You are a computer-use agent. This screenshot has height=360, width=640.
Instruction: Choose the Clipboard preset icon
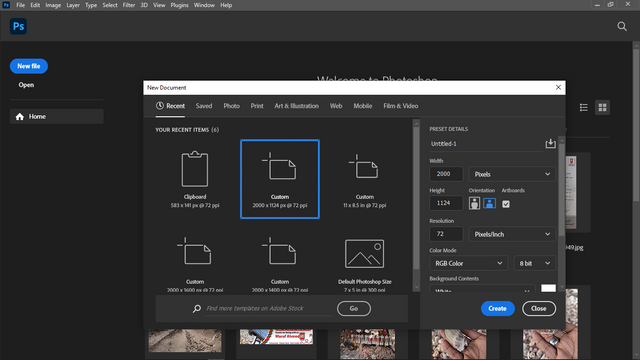(195, 169)
